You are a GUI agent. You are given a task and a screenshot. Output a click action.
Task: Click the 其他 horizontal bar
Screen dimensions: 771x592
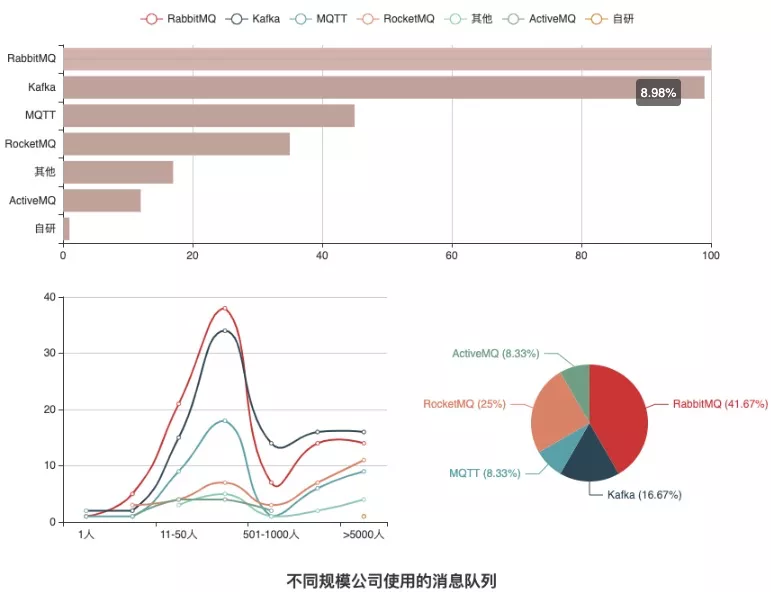118,173
